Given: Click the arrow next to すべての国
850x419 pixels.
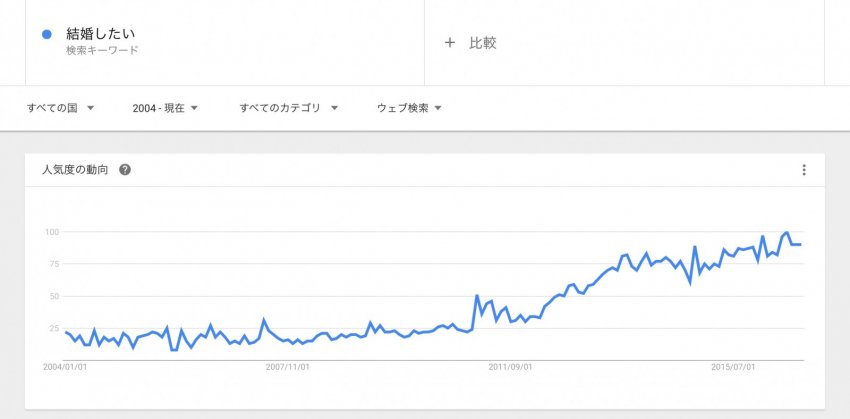Looking at the screenshot, I should click(x=91, y=108).
